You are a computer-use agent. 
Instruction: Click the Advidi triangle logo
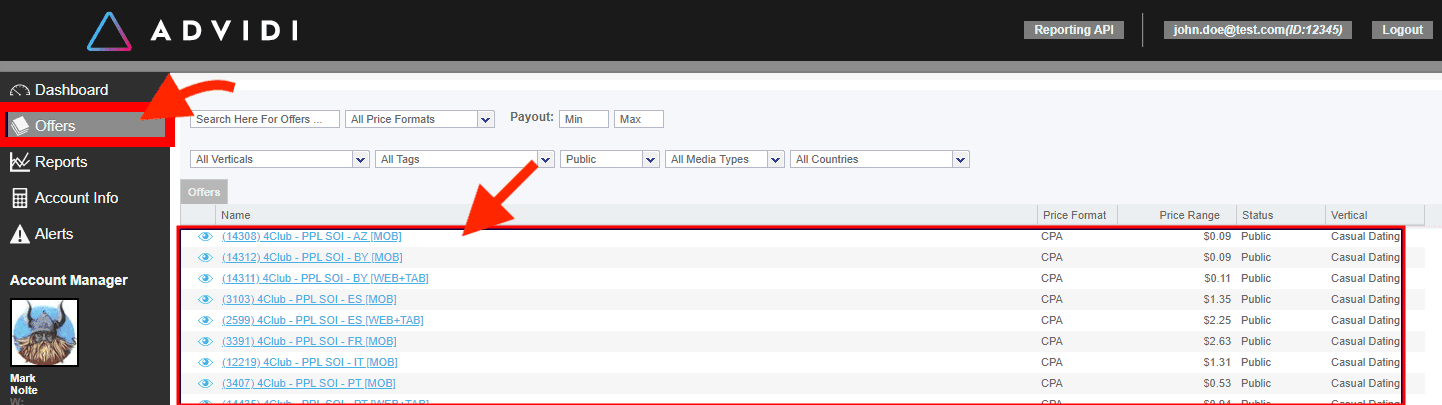click(111, 31)
